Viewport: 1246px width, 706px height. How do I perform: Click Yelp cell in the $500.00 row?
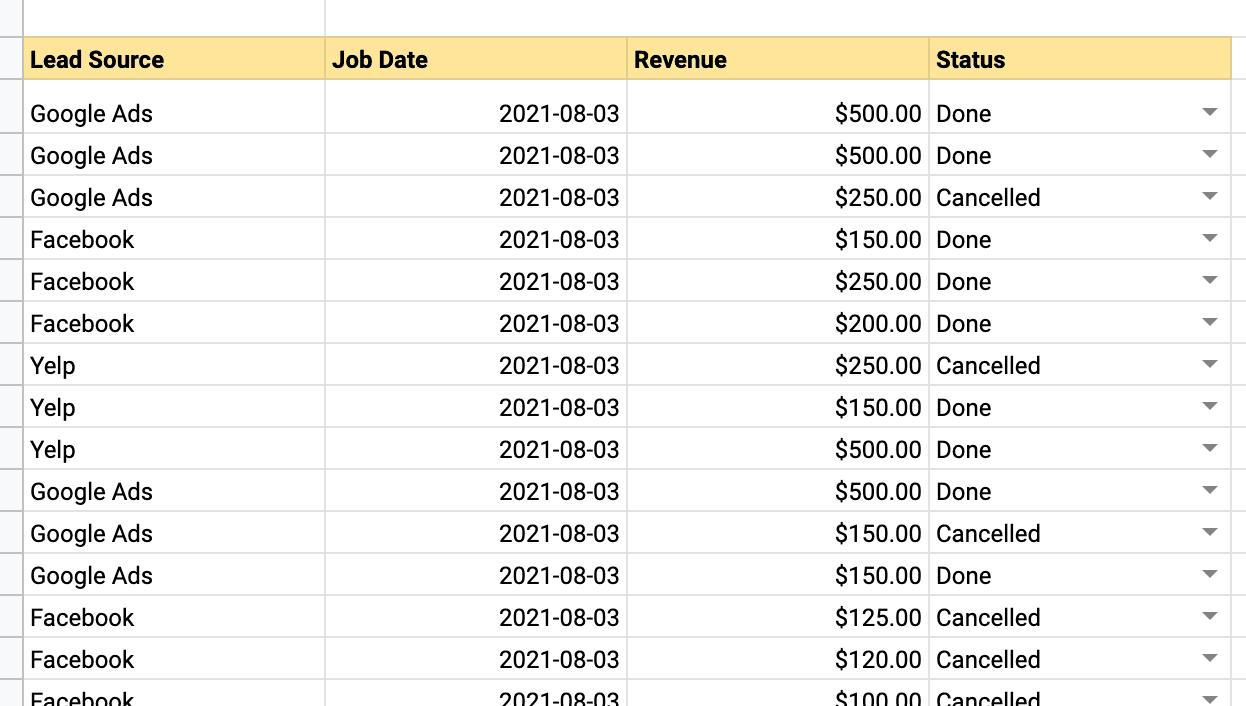(x=174, y=449)
